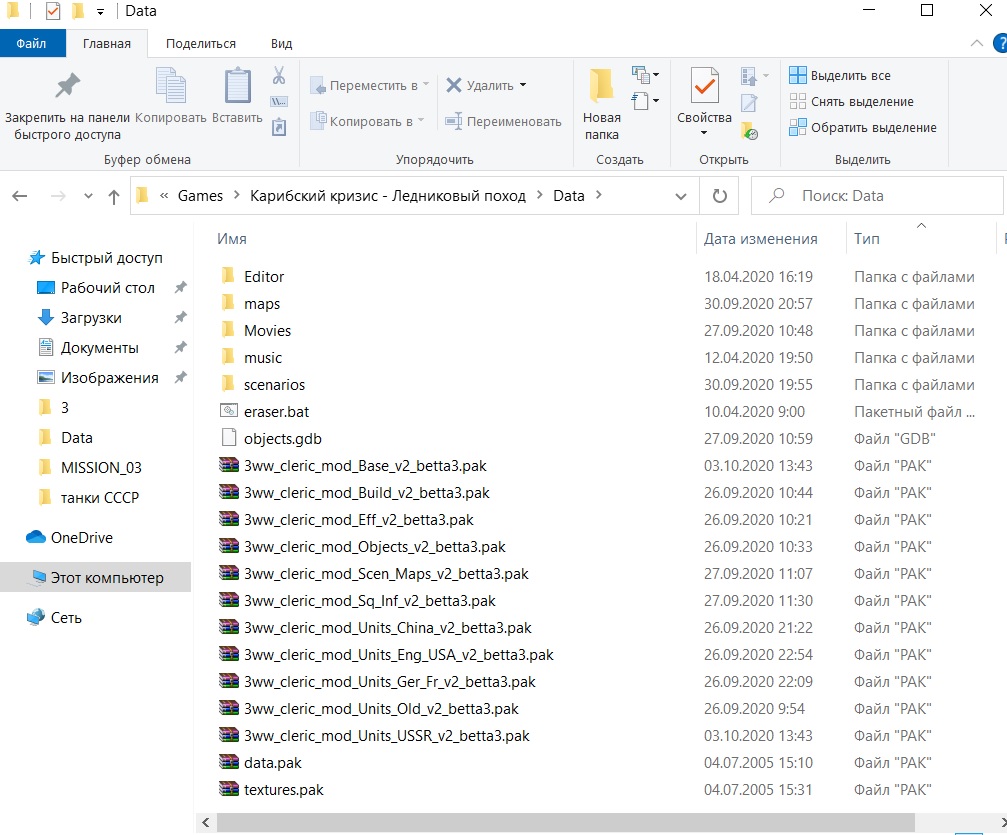
Task: Click the history icon in the Открыть group
Action: [749, 131]
